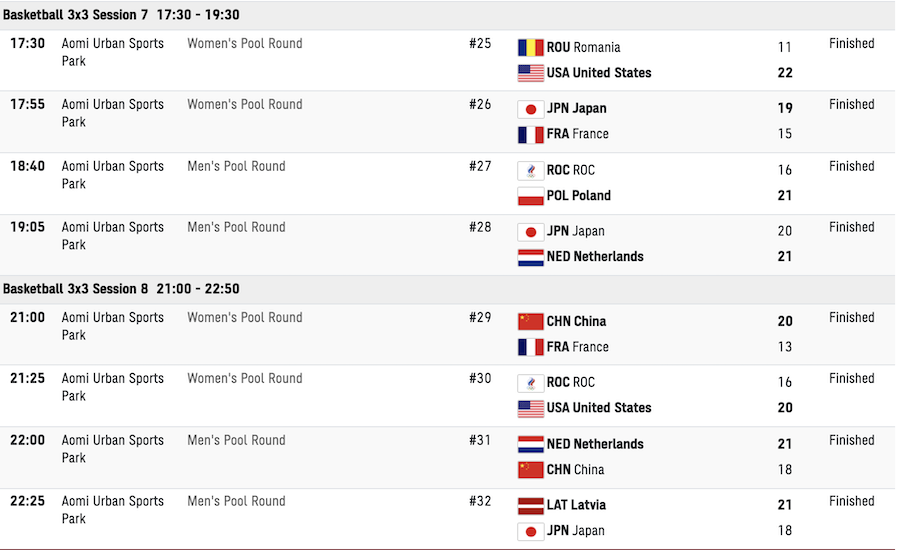This screenshot has width=900, height=550.
Task: Click the Latvia flag in match #32
Action: pyautogui.click(x=530, y=505)
